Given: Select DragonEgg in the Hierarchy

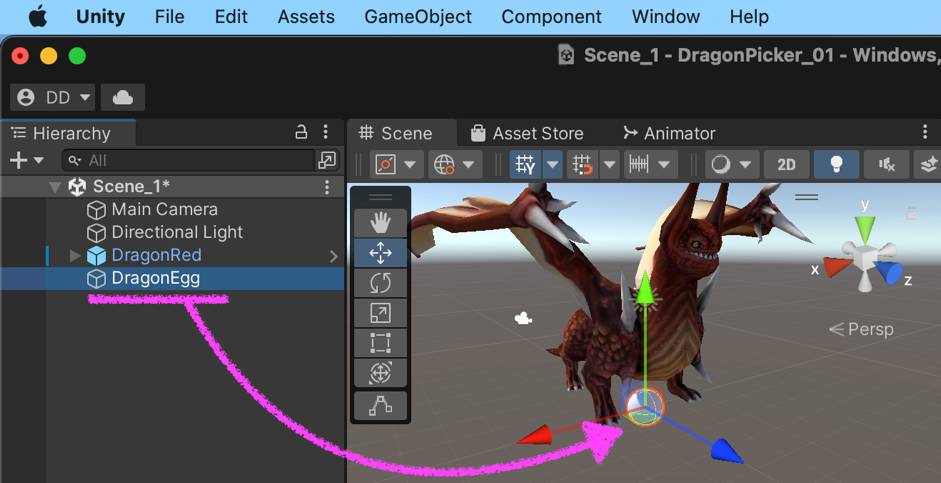Looking at the screenshot, I should (x=155, y=278).
